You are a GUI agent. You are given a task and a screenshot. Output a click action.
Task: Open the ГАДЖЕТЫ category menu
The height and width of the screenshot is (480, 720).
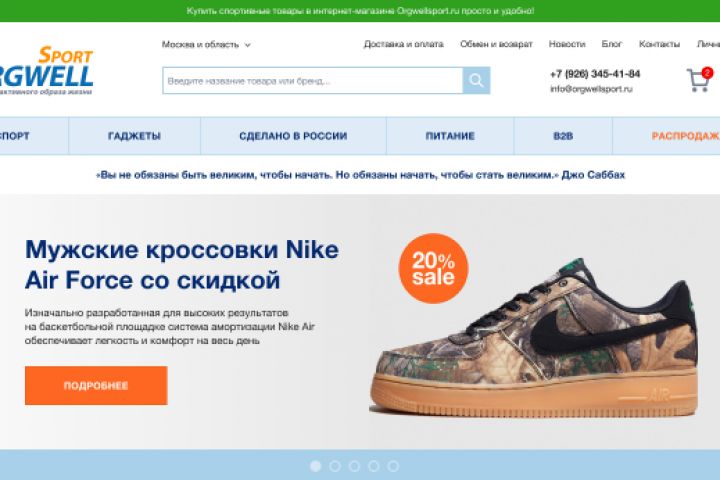[135, 136]
